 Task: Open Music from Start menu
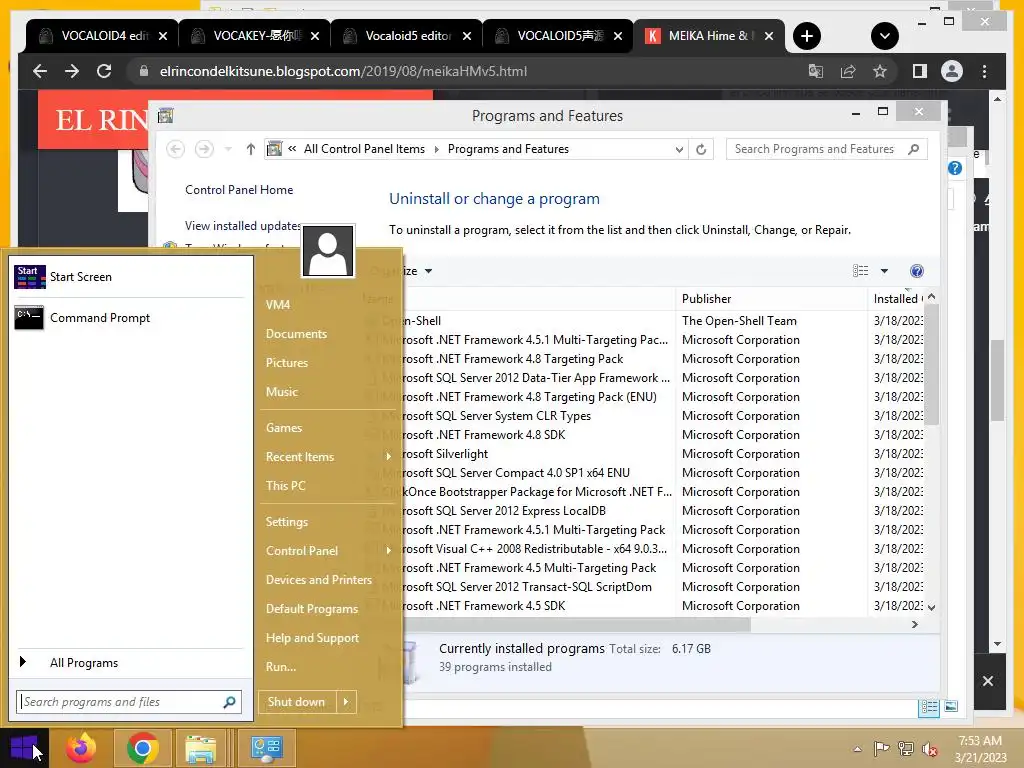pyautogui.click(x=281, y=392)
